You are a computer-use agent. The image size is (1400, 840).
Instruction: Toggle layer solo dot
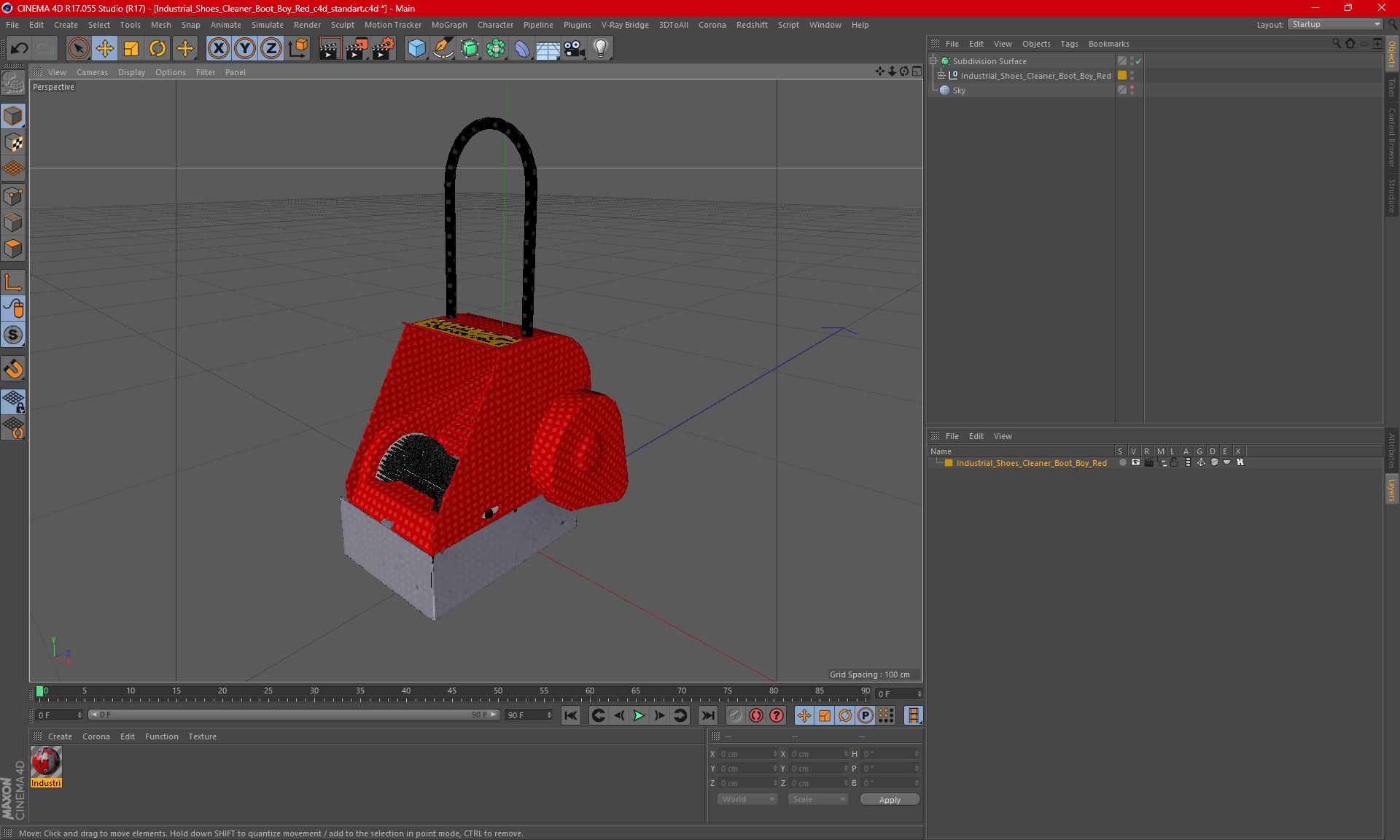(x=1122, y=462)
